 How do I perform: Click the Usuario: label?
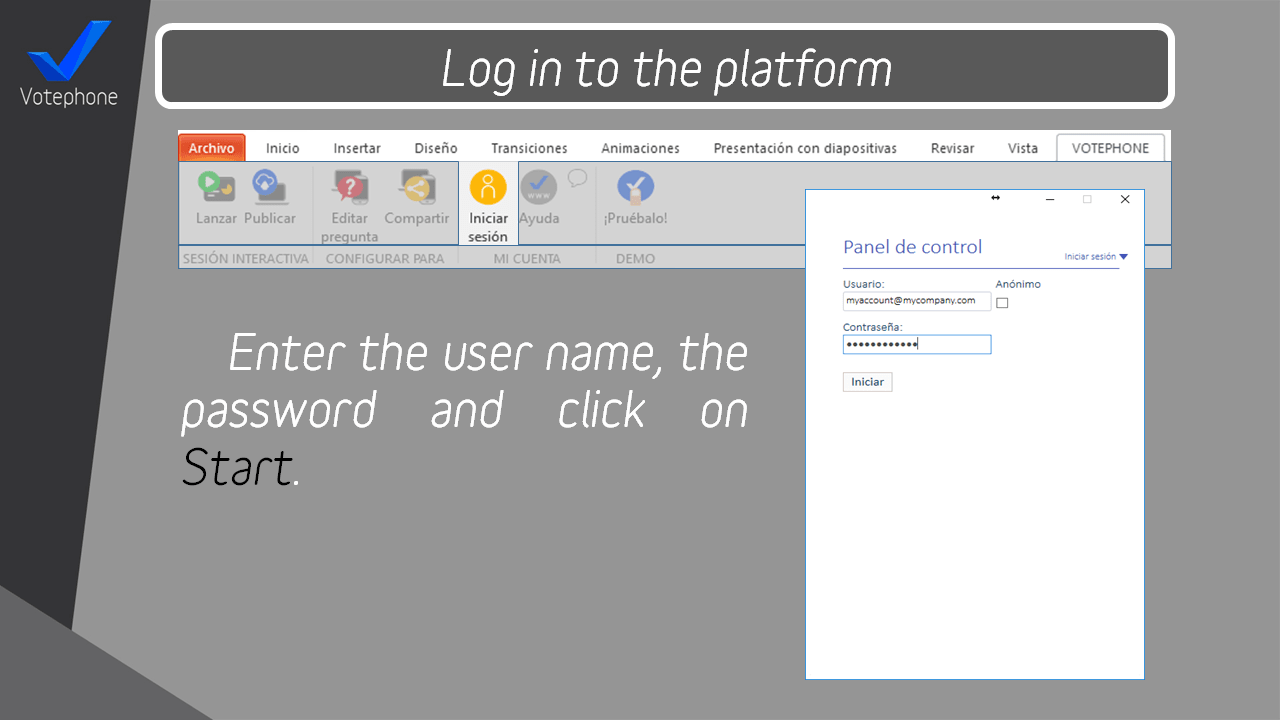click(864, 284)
